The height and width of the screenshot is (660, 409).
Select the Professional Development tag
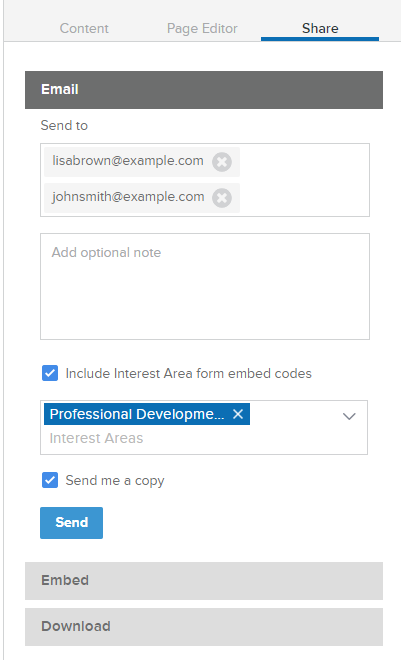pos(137,414)
